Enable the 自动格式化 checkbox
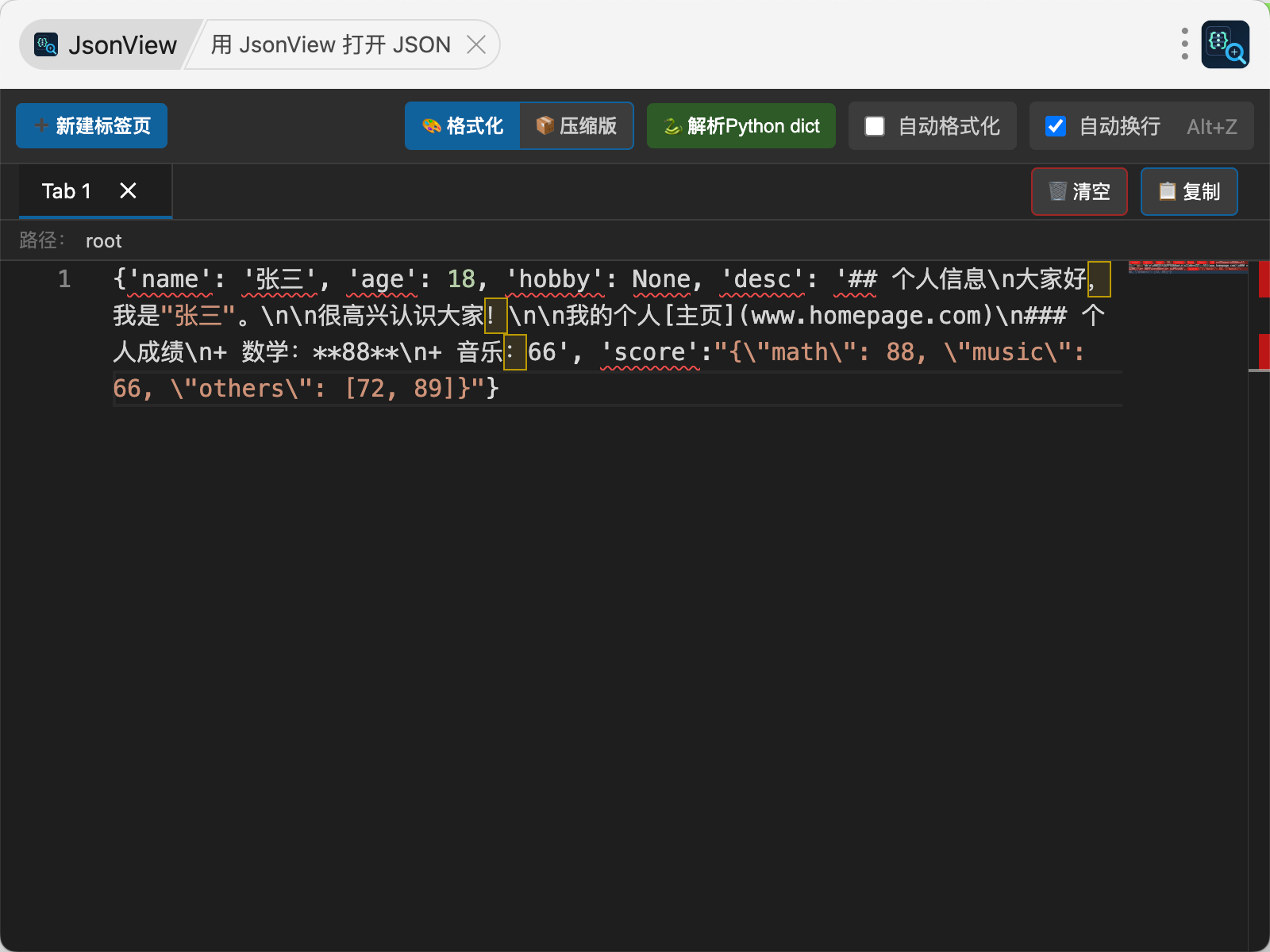This screenshot has height=952, width=1270. (875, 126)
